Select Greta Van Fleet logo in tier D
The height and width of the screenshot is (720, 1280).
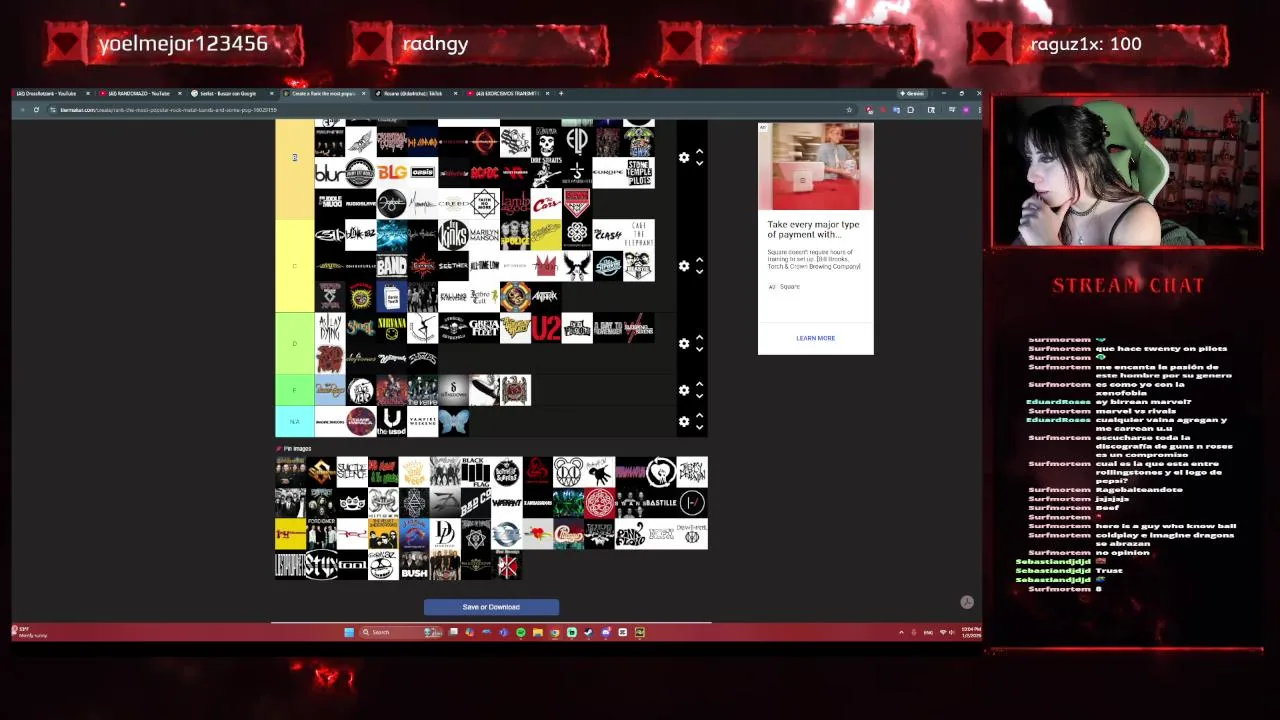[x=484, y=328]
